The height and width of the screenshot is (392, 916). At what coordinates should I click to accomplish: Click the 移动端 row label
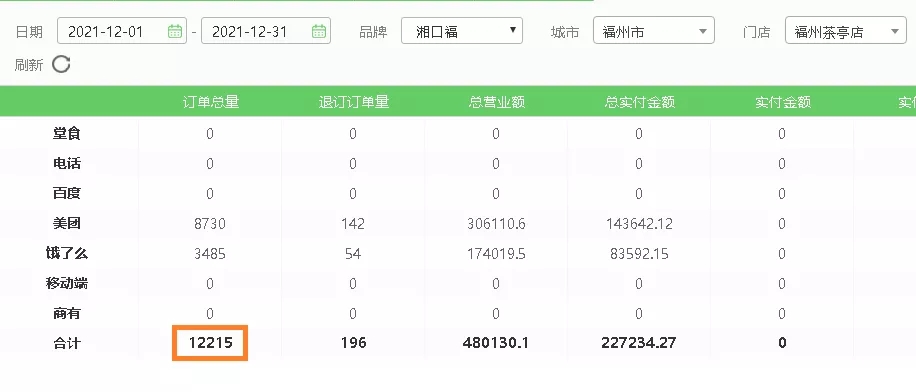67,283
